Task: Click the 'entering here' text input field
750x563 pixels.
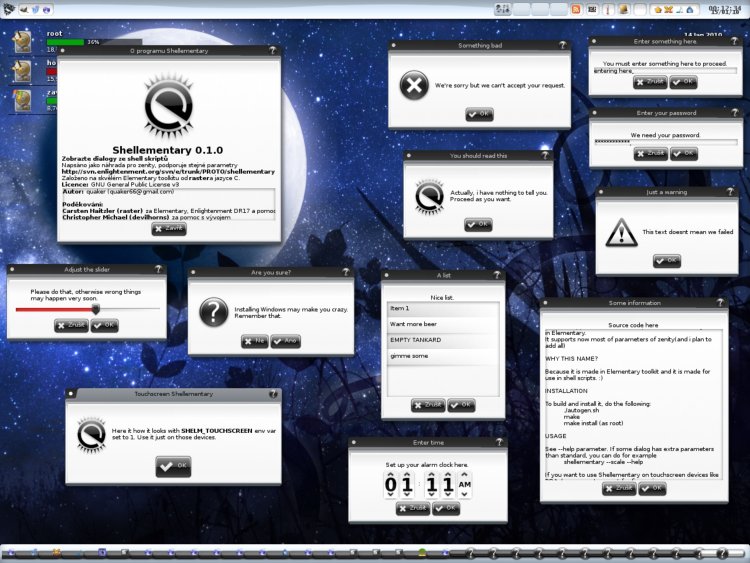Action: [x=665, y=70]
